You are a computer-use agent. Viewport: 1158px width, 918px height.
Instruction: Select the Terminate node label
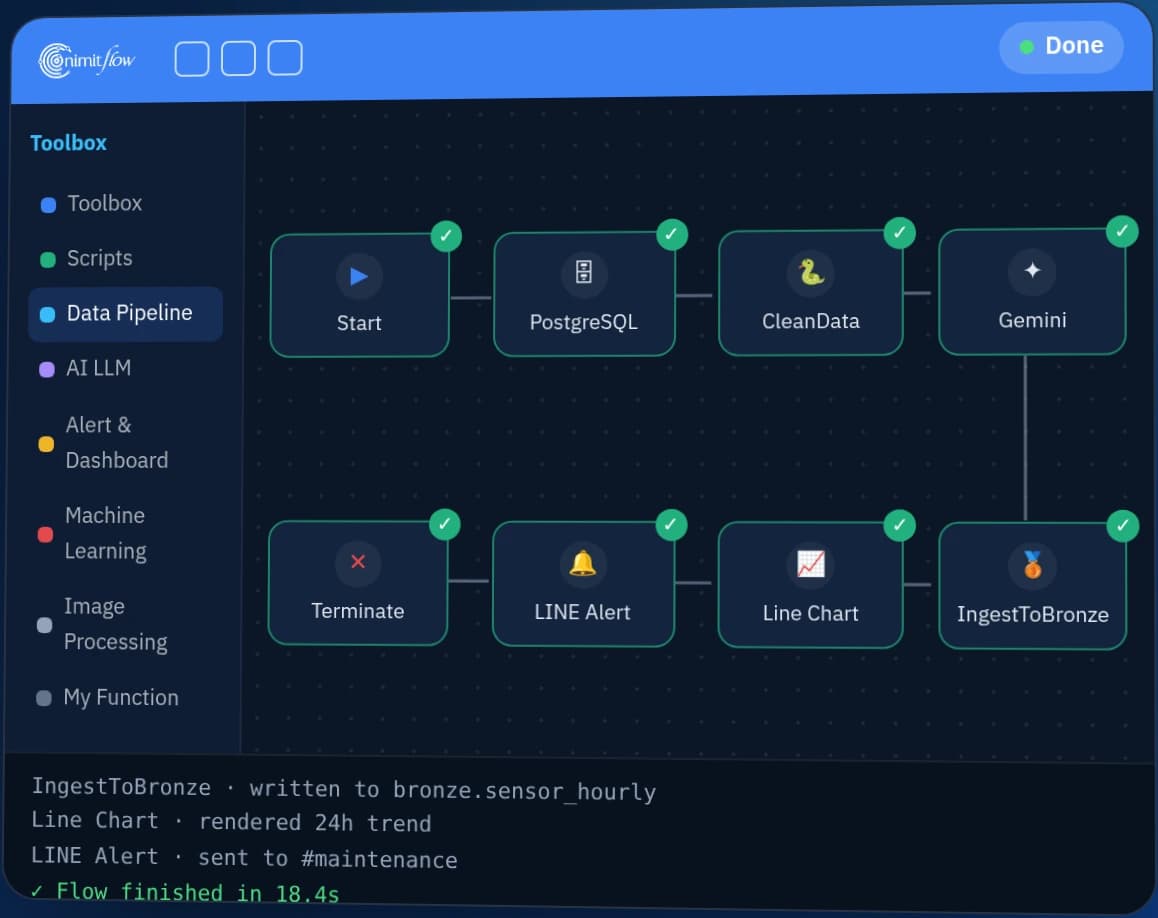tap(357, 612)
